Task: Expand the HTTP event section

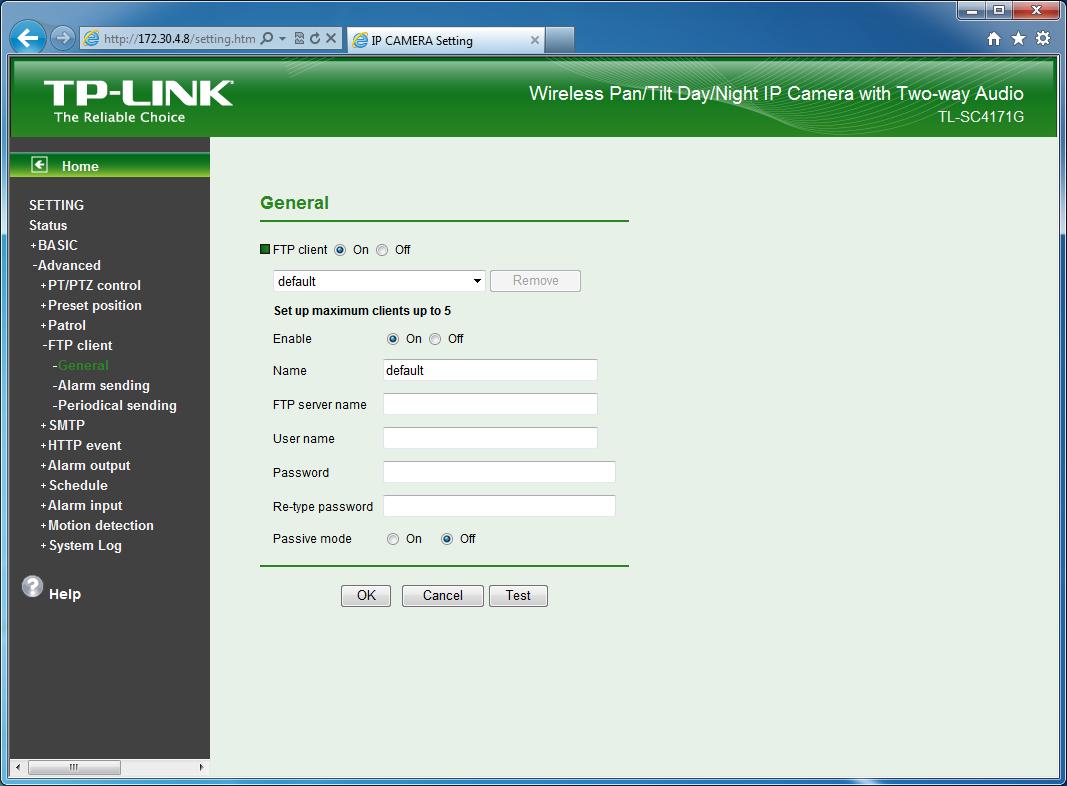Action: pos(81,445)
